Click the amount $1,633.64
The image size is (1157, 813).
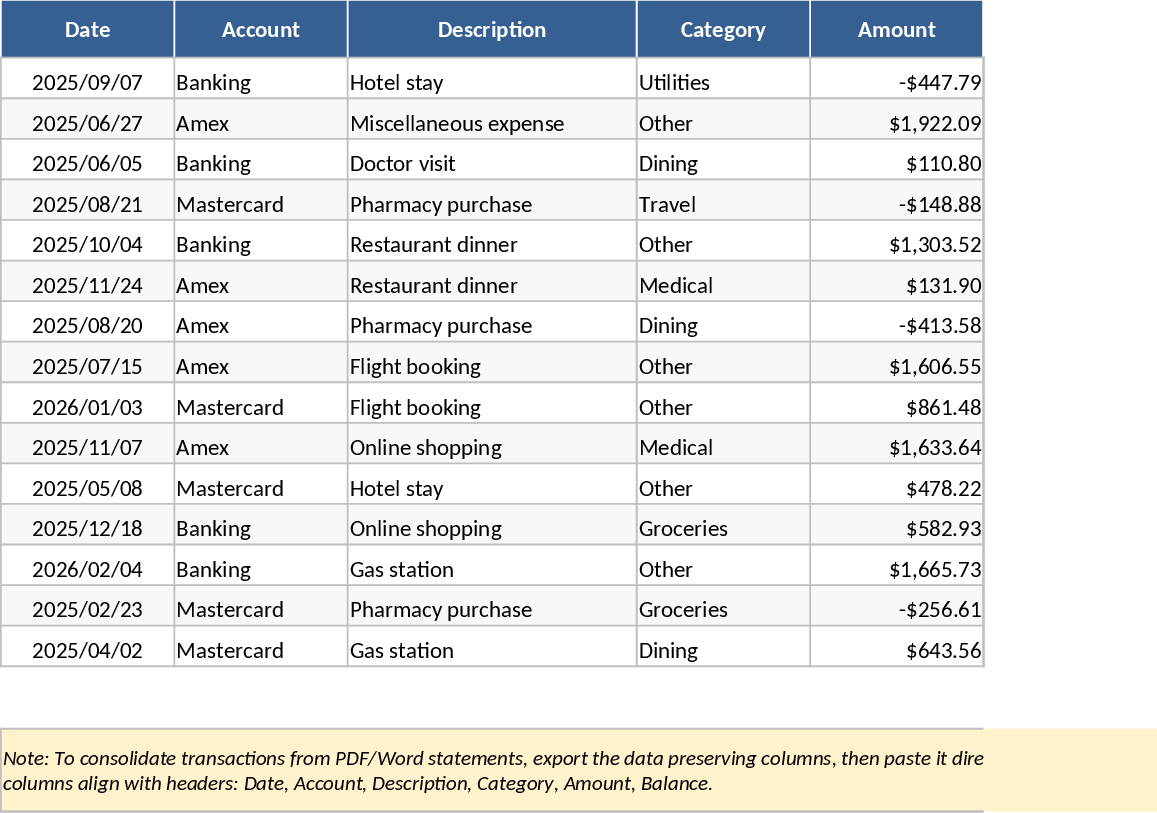coord(896,448)
